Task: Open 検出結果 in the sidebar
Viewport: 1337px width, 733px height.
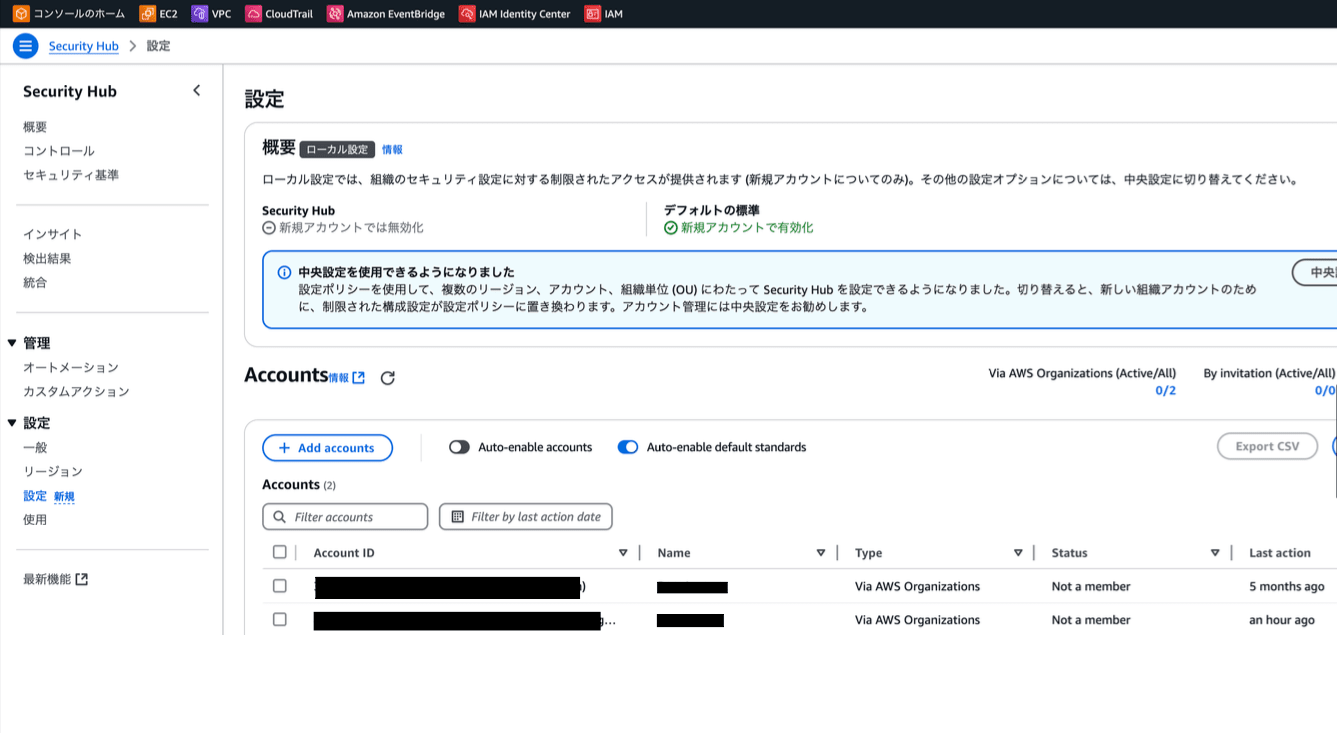Action: (47, 258)
